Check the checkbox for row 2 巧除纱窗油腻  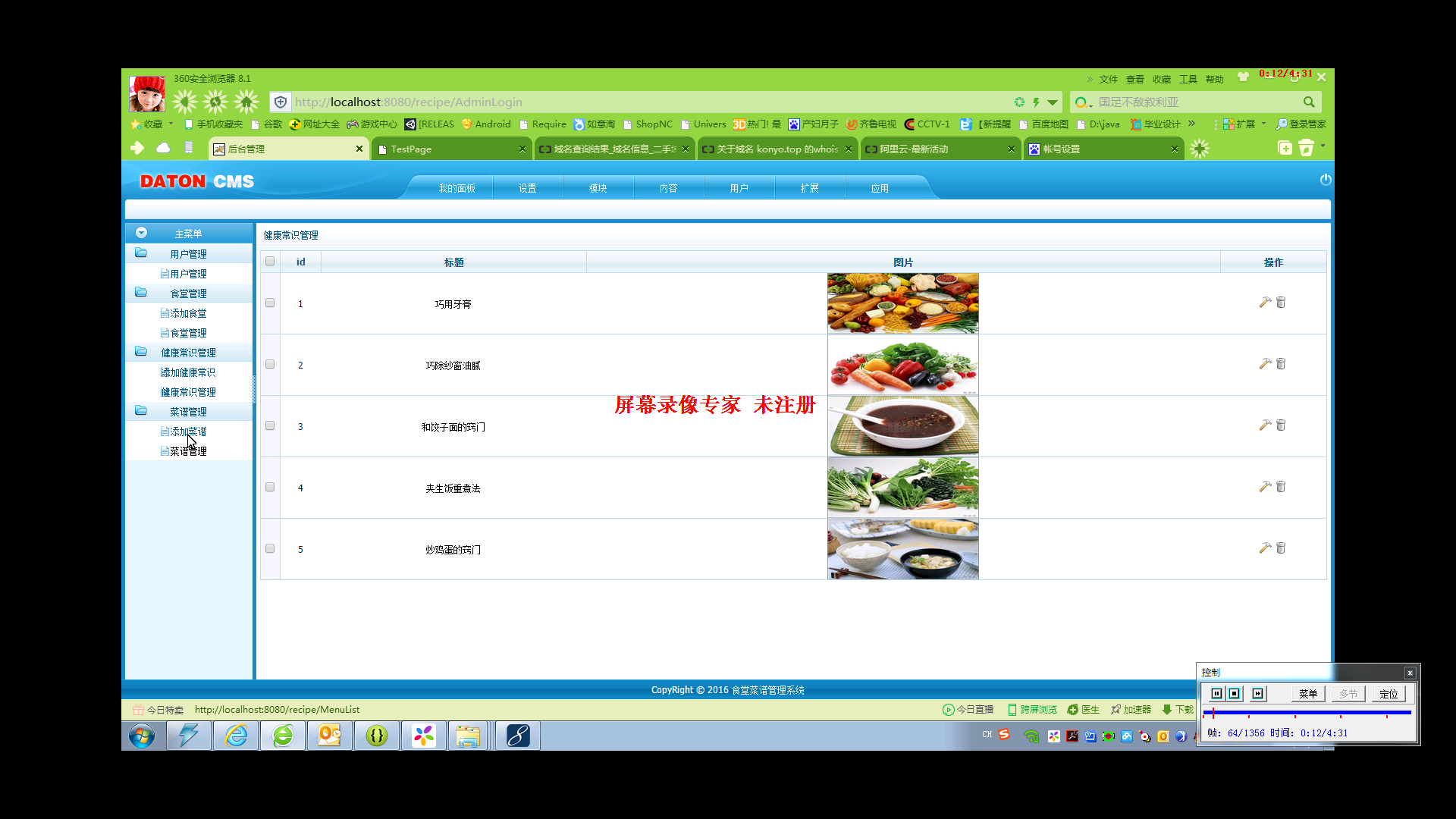[270, 364]
